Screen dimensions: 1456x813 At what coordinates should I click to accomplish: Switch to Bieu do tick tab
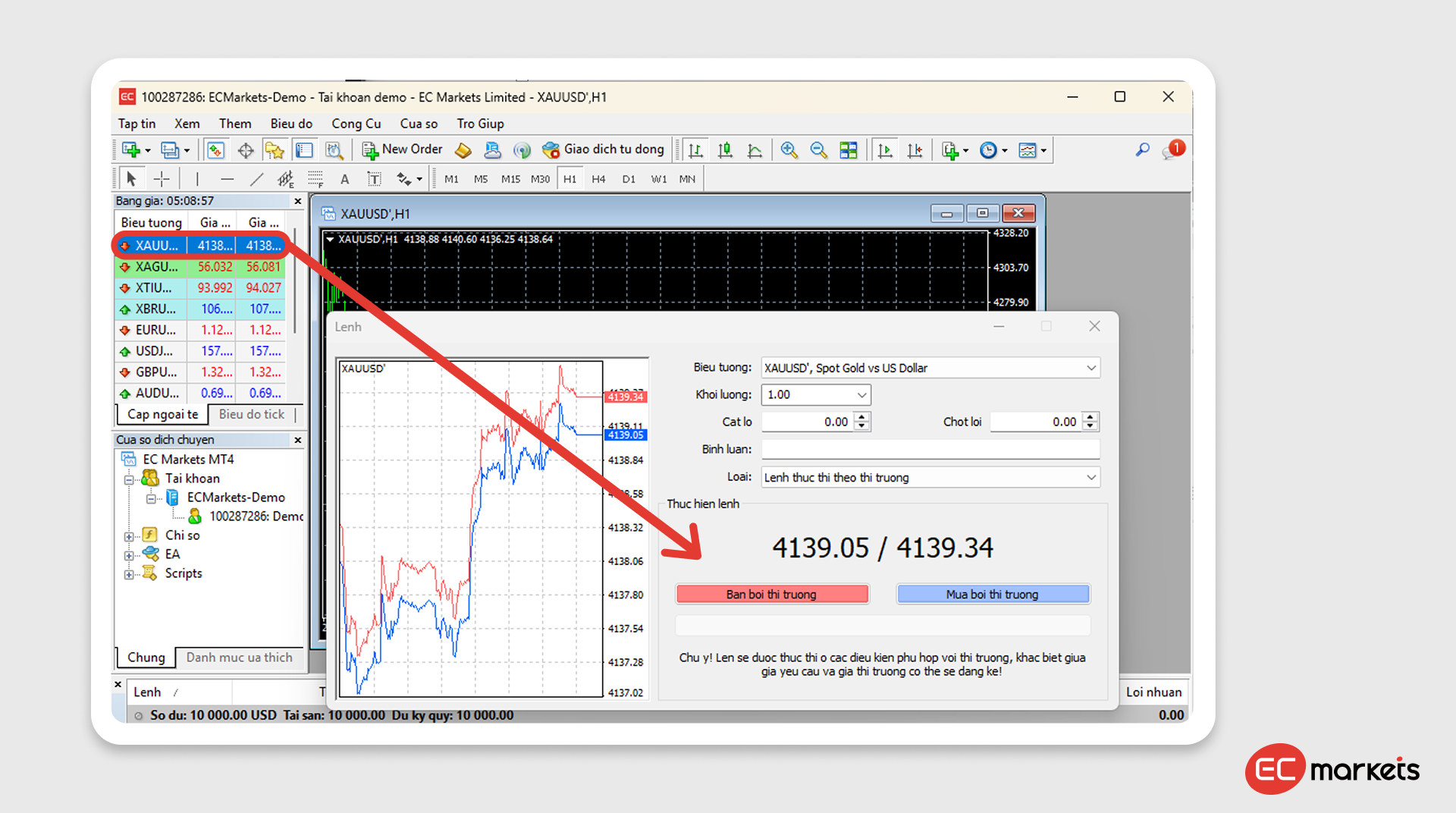pyautogui.click(x=252, y=414)
